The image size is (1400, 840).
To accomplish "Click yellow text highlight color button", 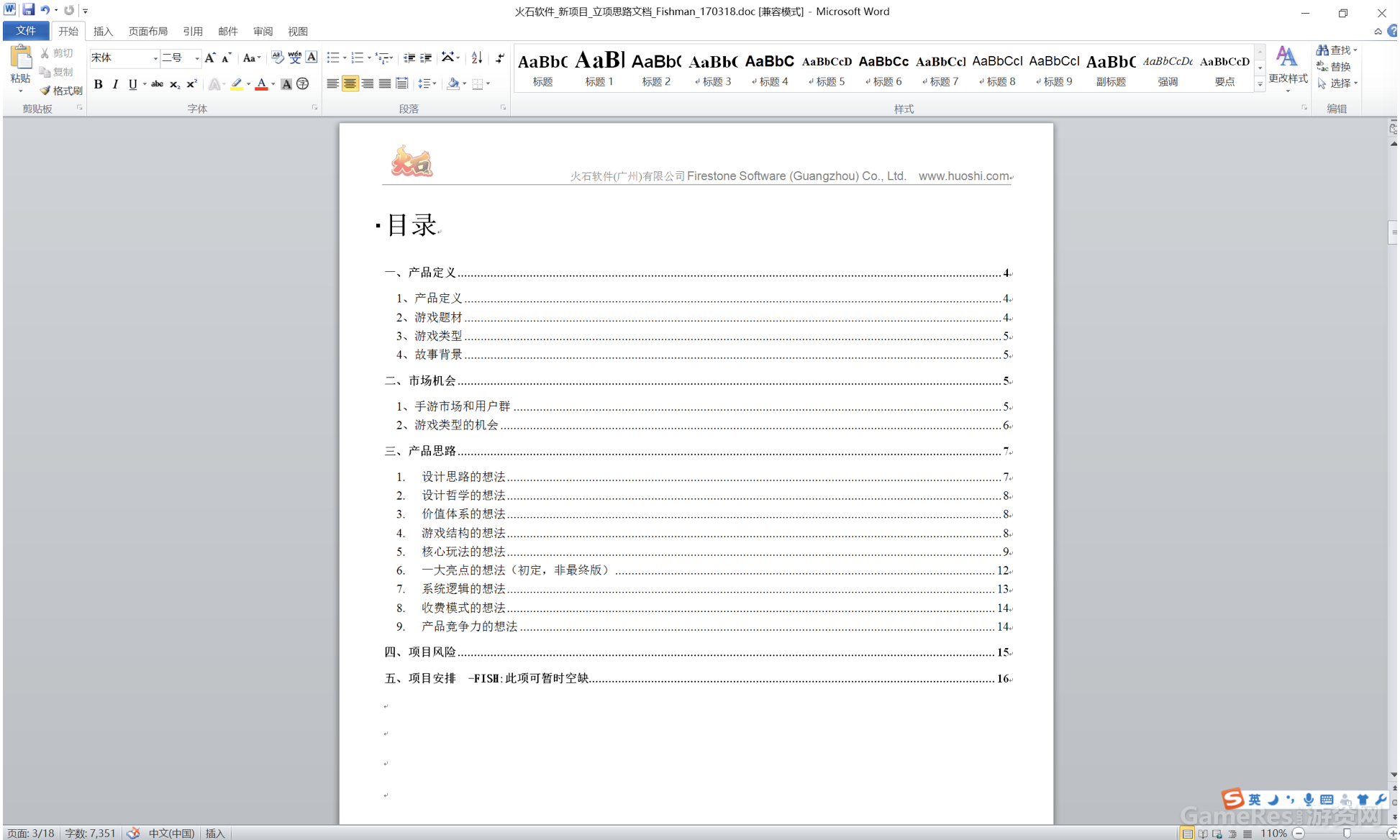I will (x=237, y=84).
